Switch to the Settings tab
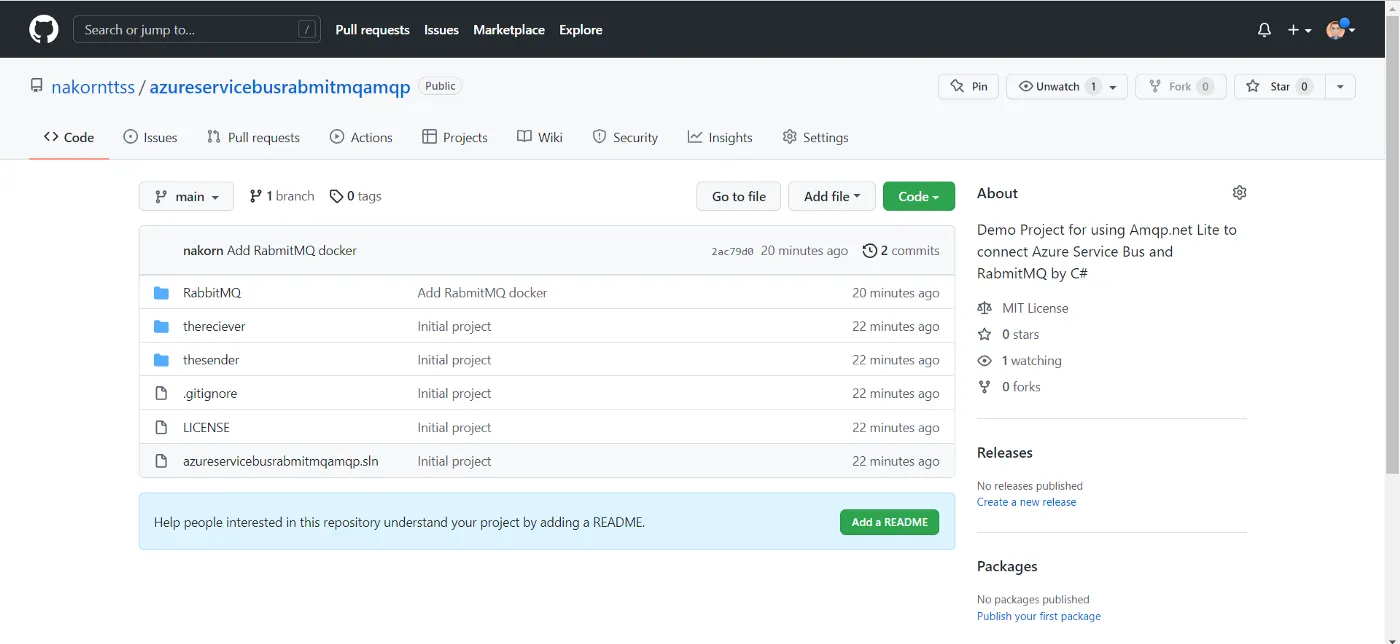Viewport: 1400px width, 644px height. (x=815, y=137)
